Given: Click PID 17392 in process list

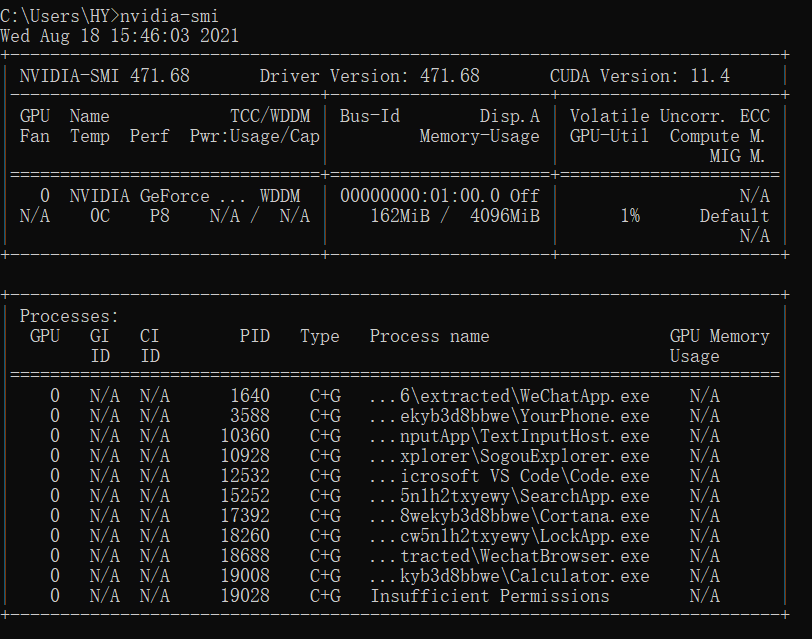Looking at the screenshot, I should click(x=245, y=516).
